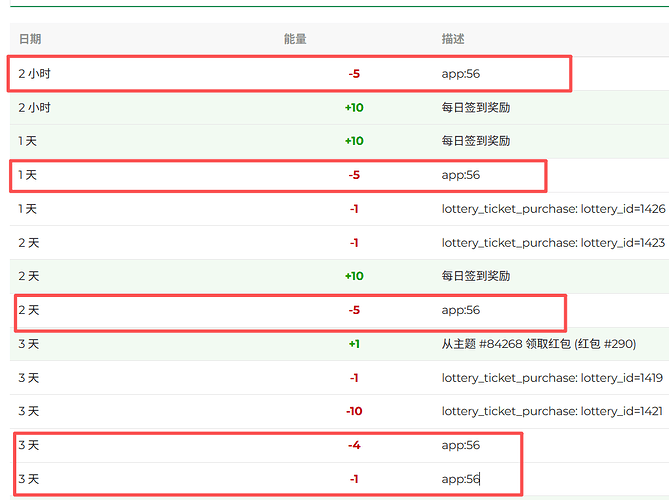Viewport: 669px width, 500px height.
Task: Select the -10 energy value
Action: (x=354, y=411)
